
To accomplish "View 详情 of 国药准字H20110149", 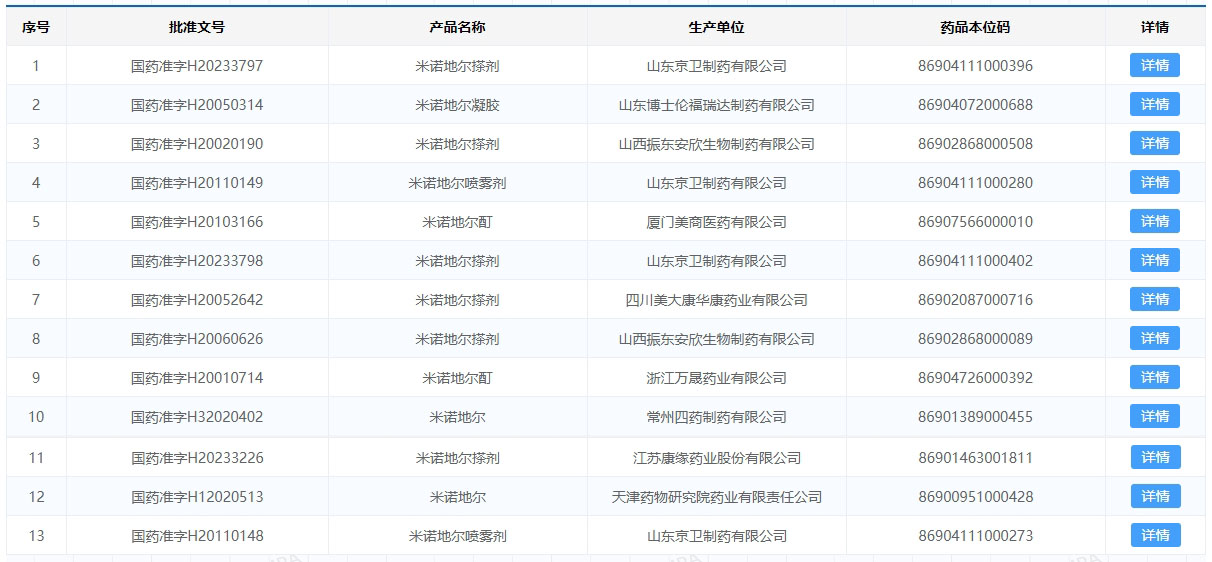I will pos(1155,183).
